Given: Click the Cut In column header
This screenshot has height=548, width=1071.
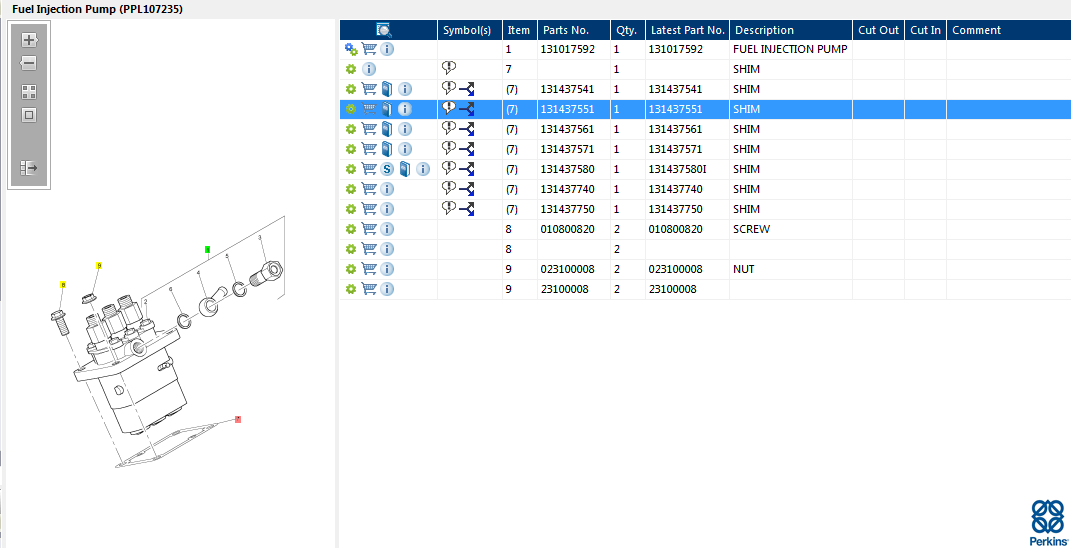Looking at the screenshot, I should click(926, 30).
